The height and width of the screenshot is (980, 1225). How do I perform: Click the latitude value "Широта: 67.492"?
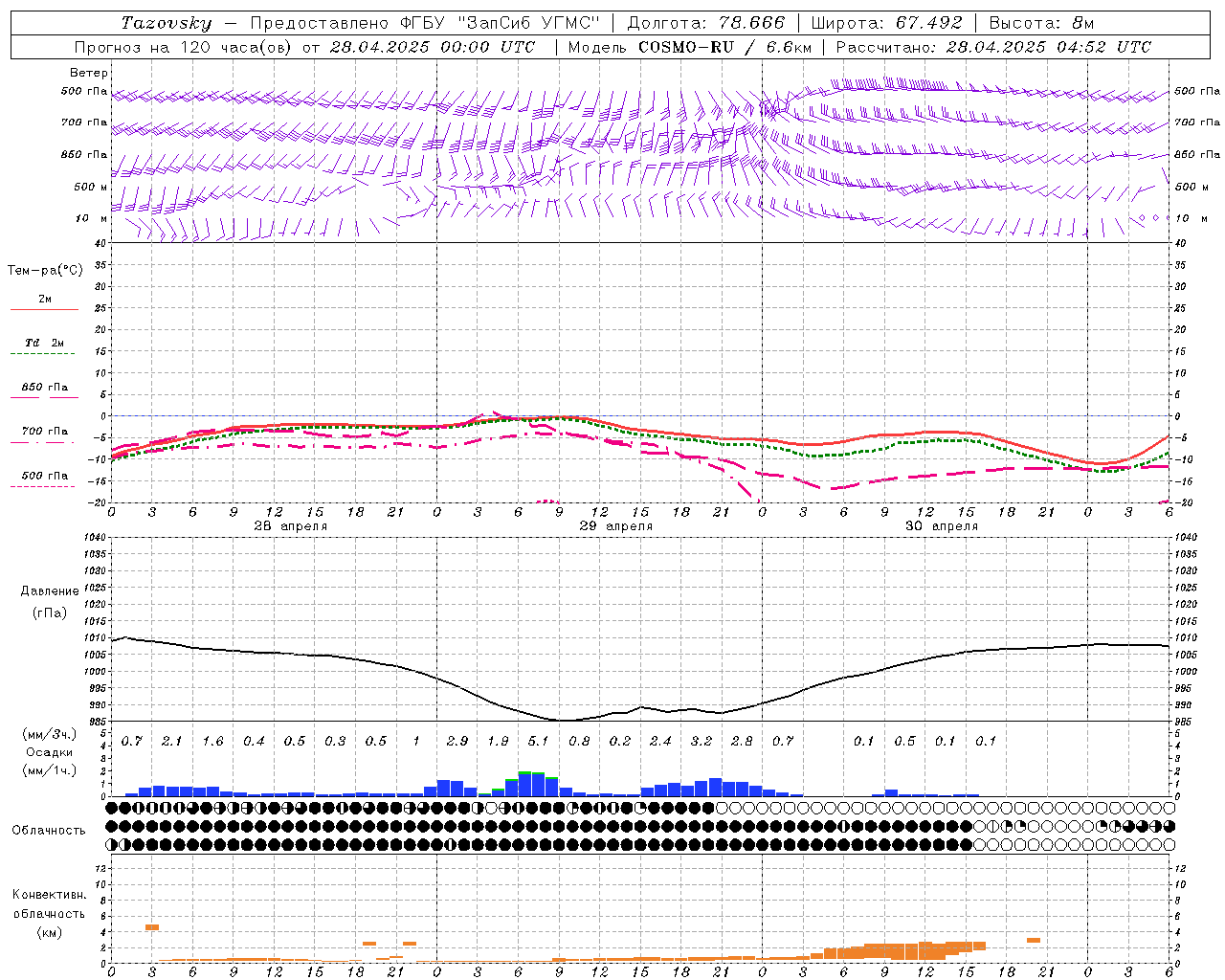coord(886,23)
